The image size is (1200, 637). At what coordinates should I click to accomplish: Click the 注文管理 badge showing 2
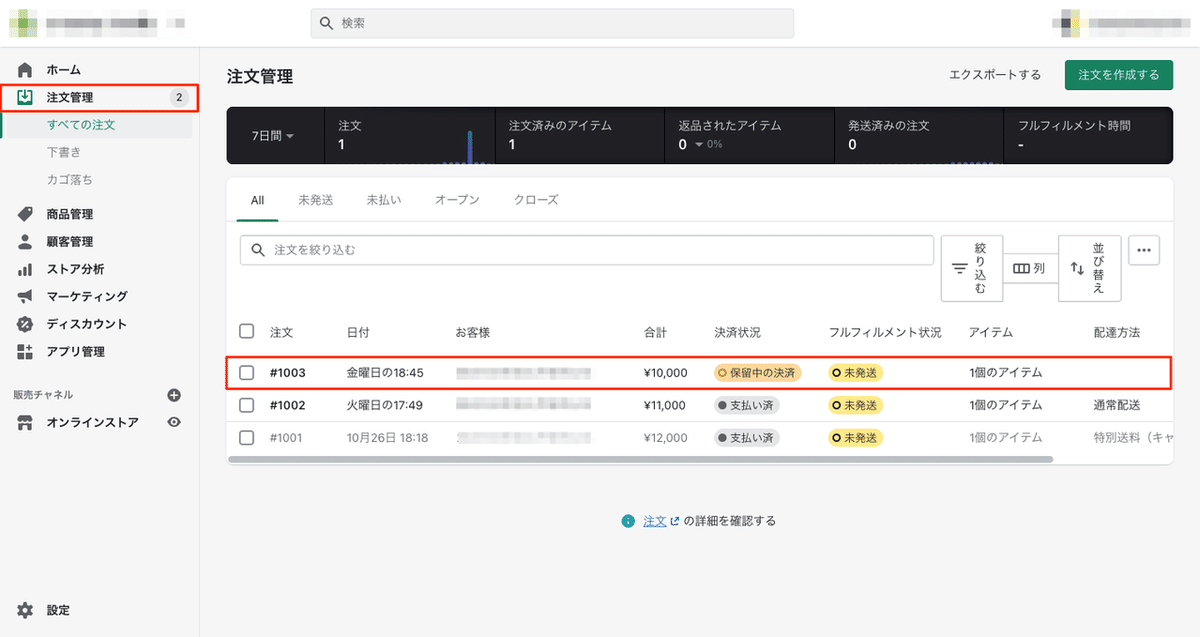pos(178,97)
